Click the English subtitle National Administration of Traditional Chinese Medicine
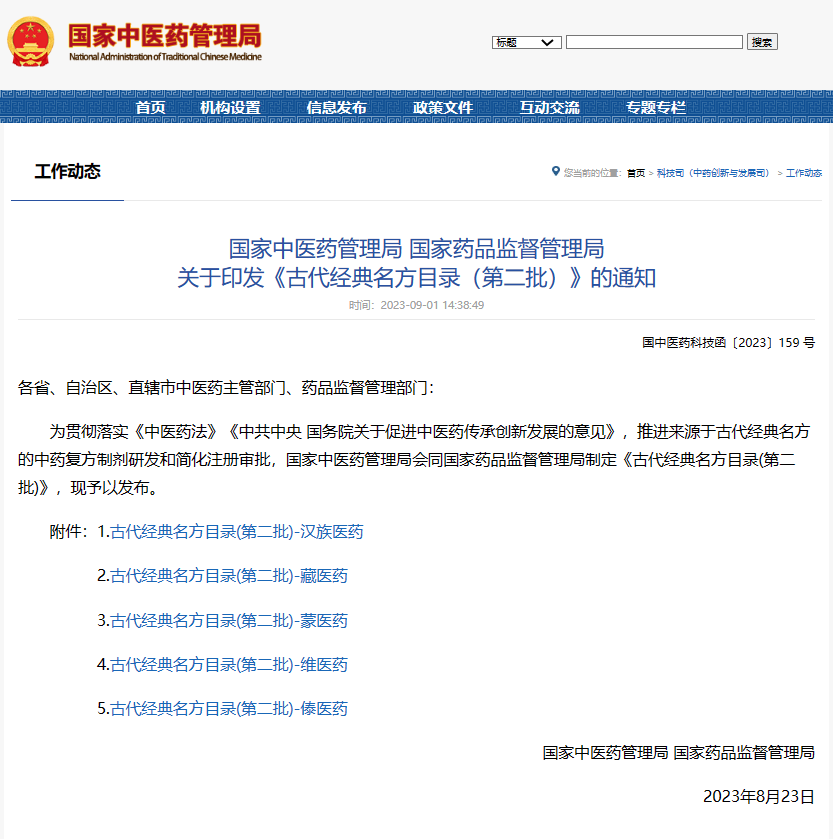Screen dimensions: 833x839 pos(165,57)
